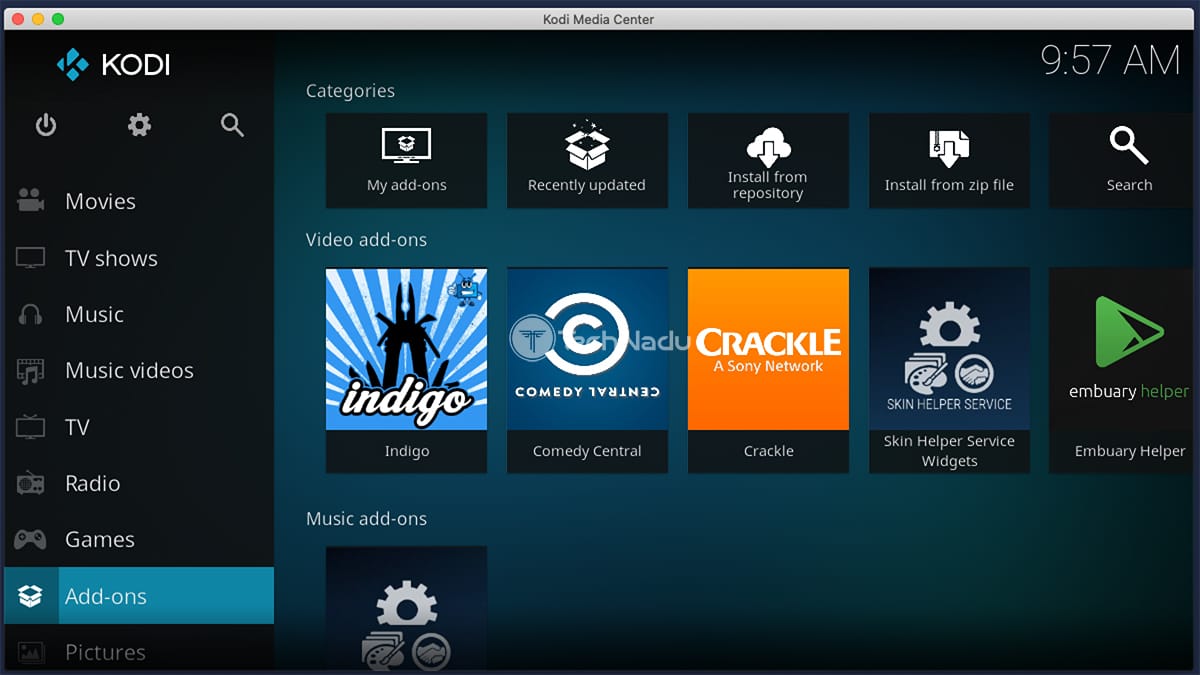Click the TV television icon
This screenshot has width=1200, height=675.
pos(31,427)
